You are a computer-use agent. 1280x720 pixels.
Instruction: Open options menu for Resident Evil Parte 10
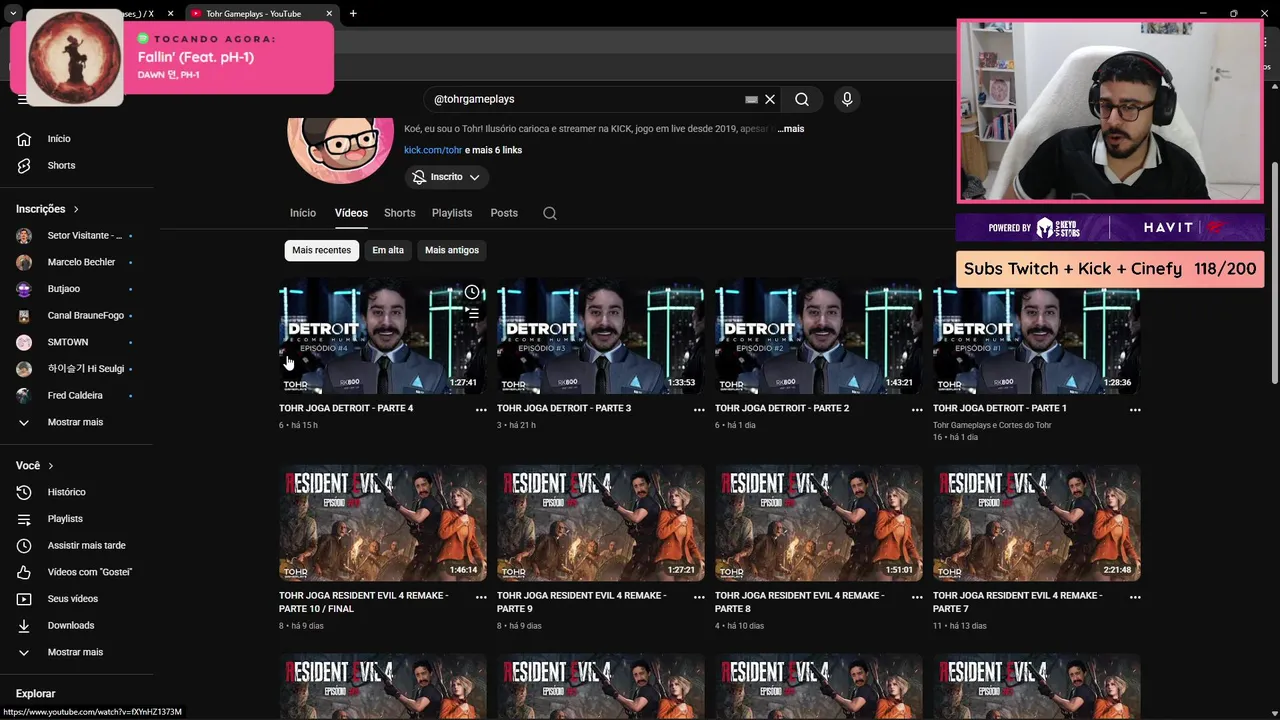[x=481, y=596]
